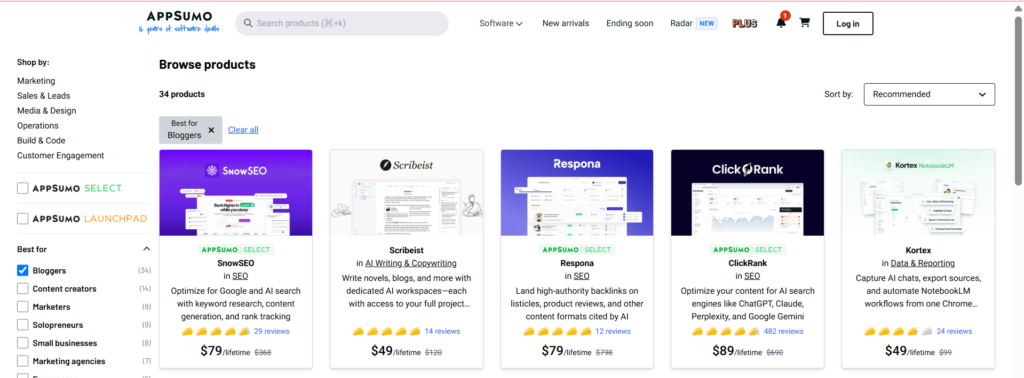The width and height of the screenshot is (1024, 378).
Task: Click the ClickRank product thumbnail
Action: pos(747,193)
